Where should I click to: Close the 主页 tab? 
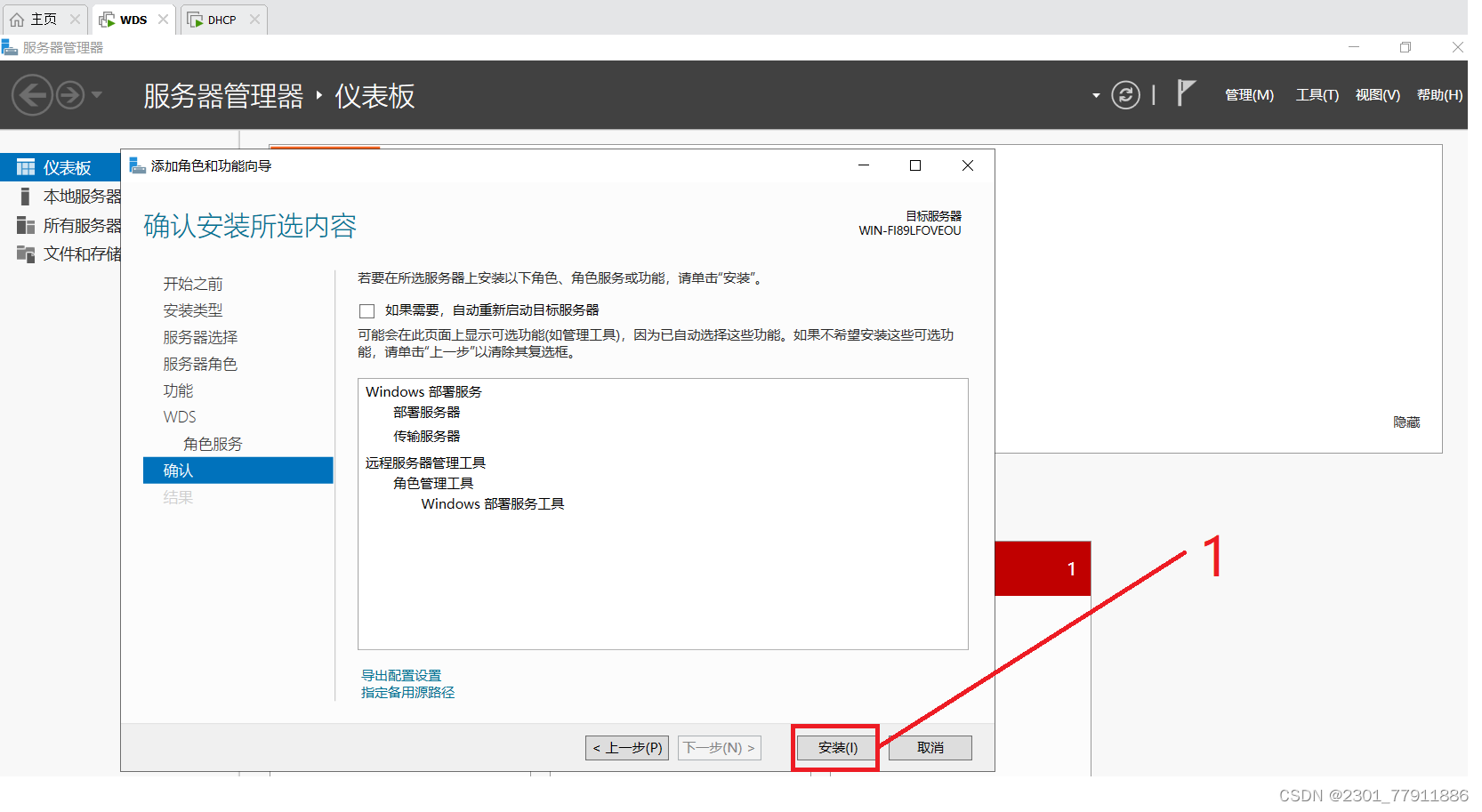[75, 20]
